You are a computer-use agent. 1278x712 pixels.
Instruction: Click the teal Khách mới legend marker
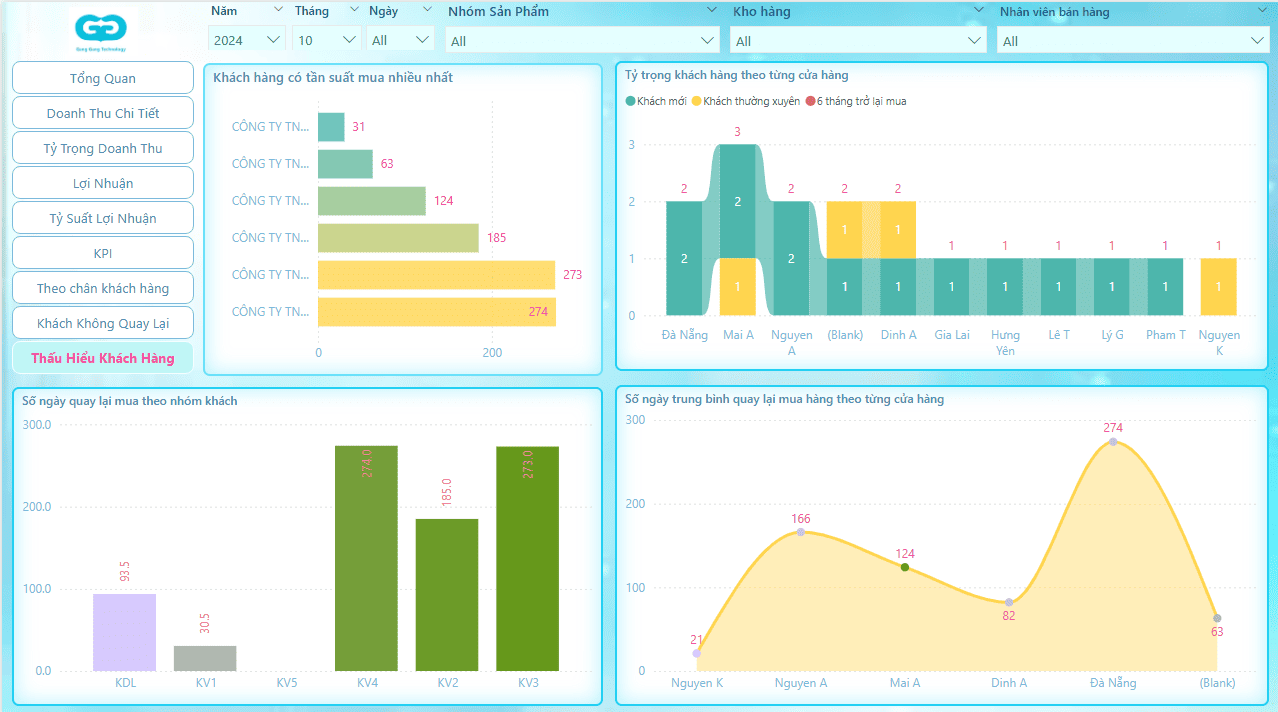pos(630,102)
